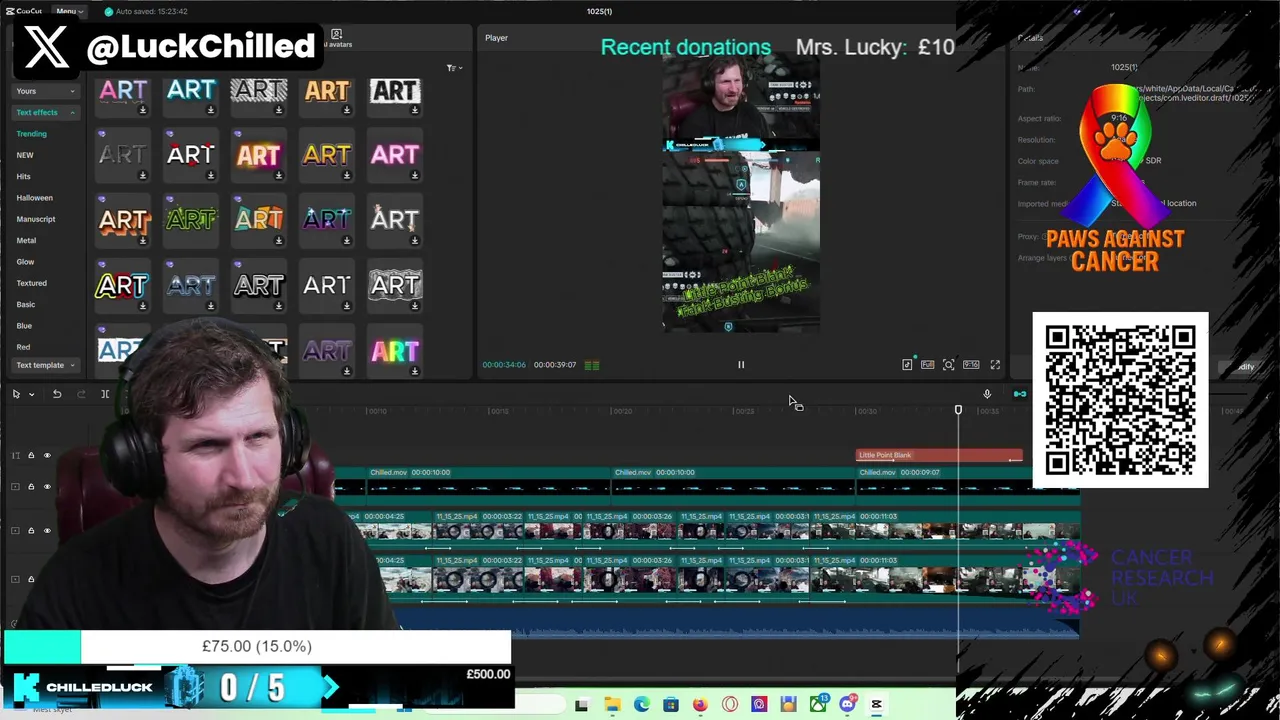This screenshot has width=1280, height=720.
Task: Redo the last undone edit
Action: click(x=81, y=394)
